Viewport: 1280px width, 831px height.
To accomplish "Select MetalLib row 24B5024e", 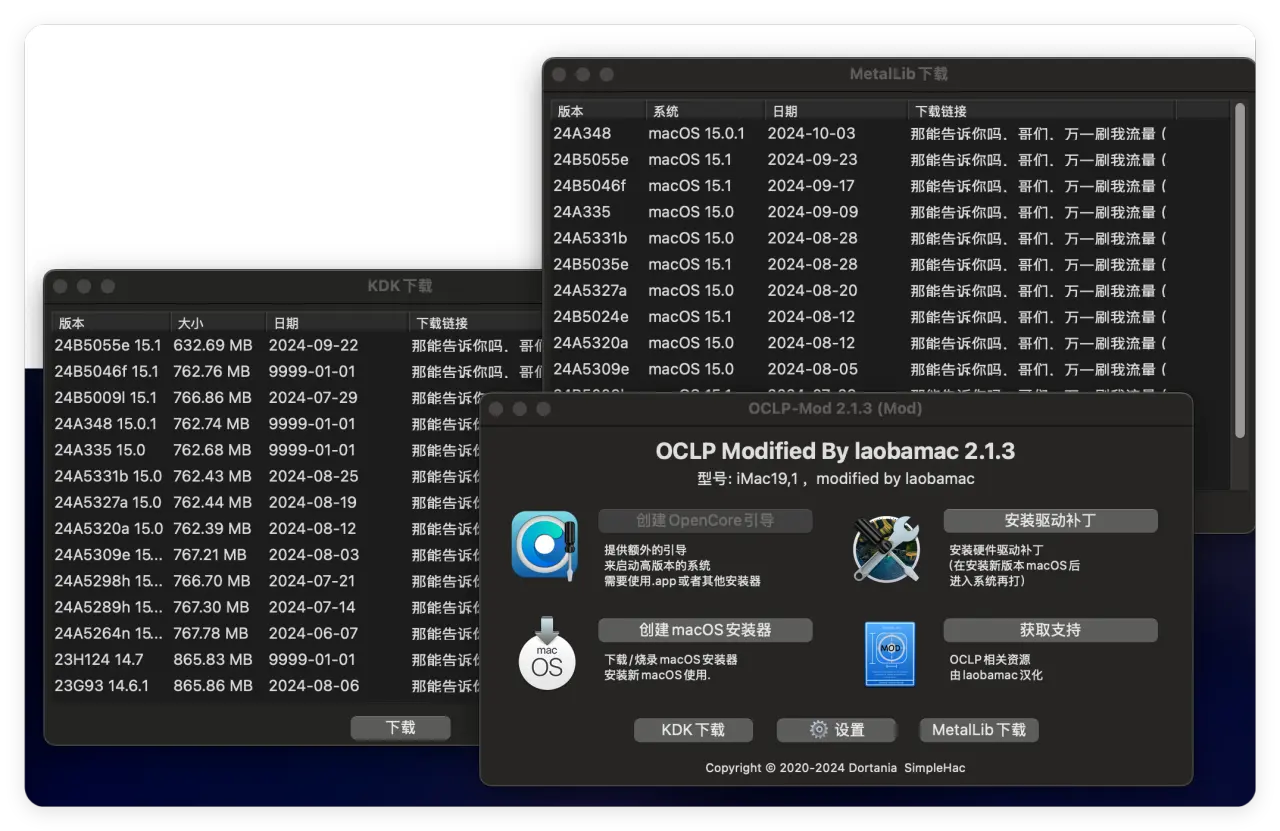I will point(891,316).
